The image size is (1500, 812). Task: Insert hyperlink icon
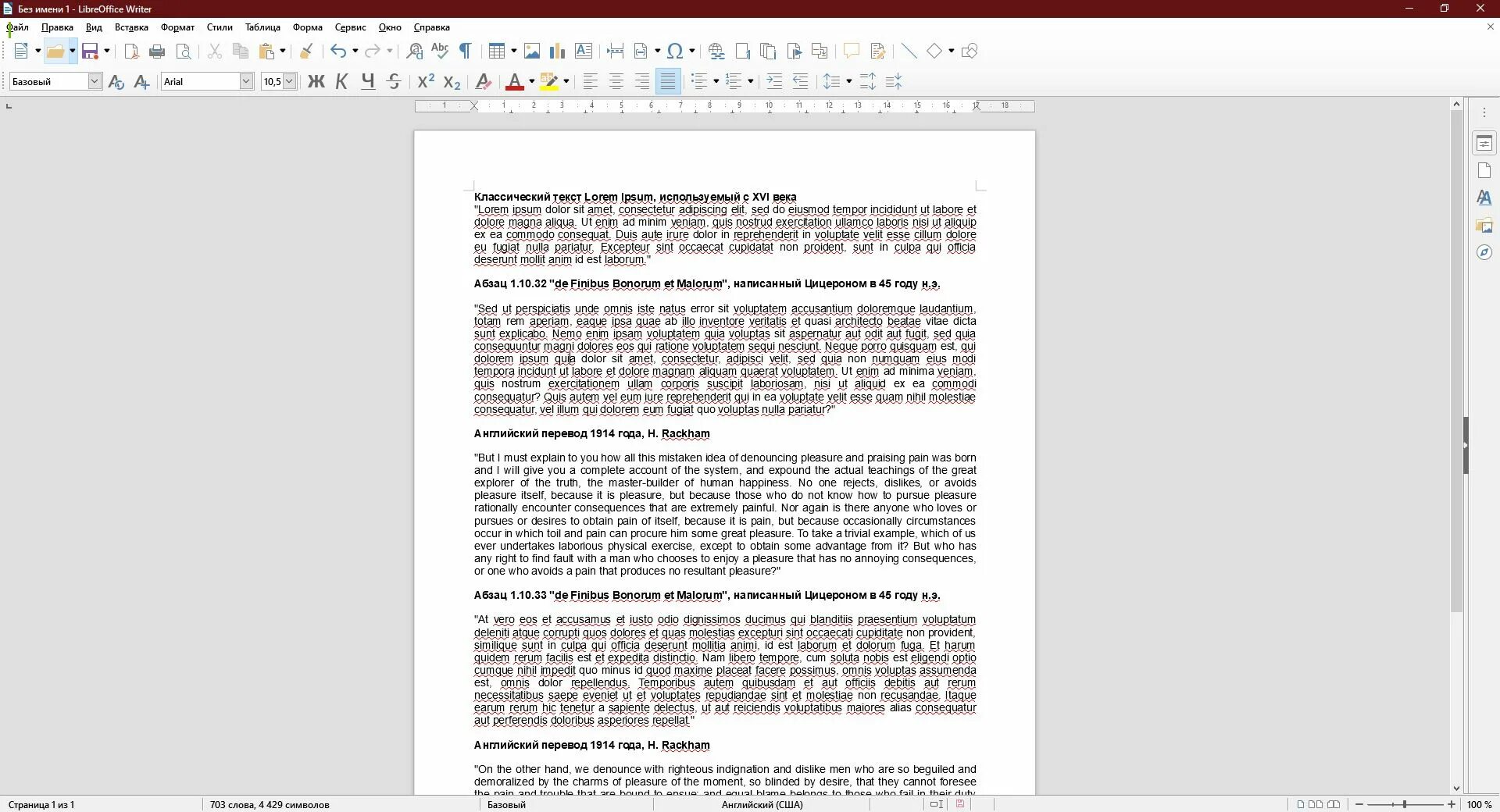(x=716, y=52)
